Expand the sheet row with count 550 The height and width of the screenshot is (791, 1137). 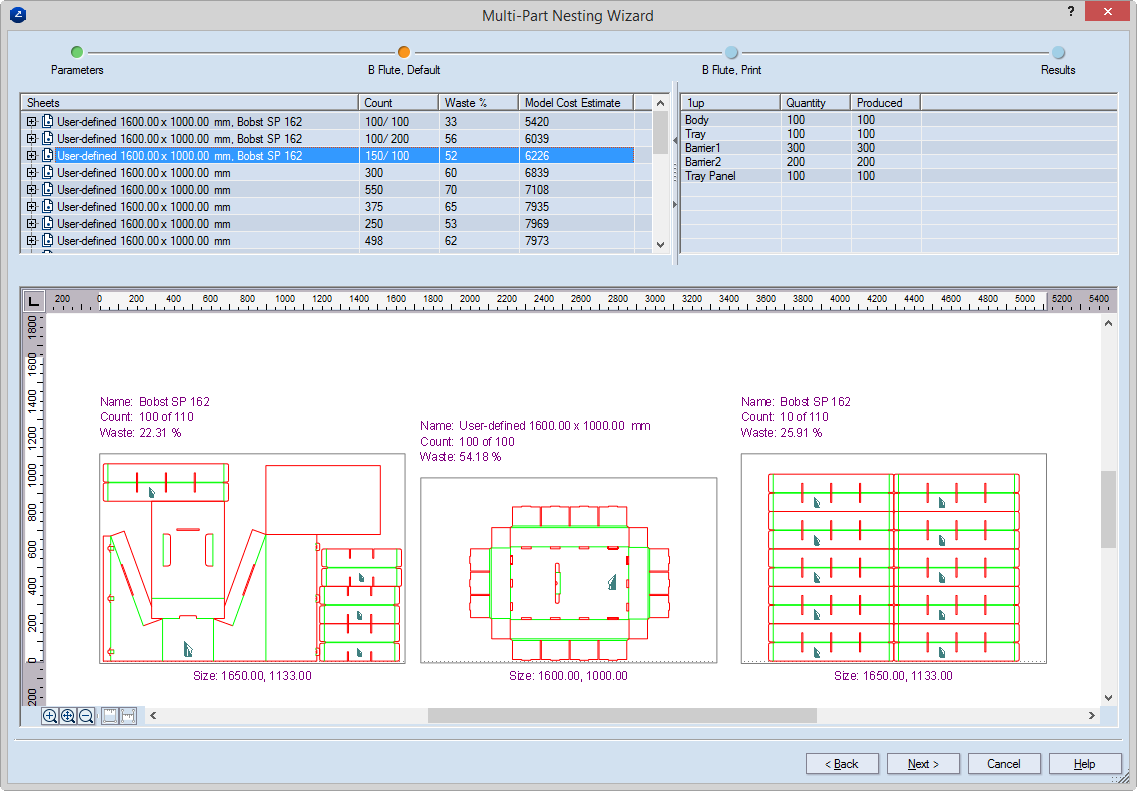[32, 190]
